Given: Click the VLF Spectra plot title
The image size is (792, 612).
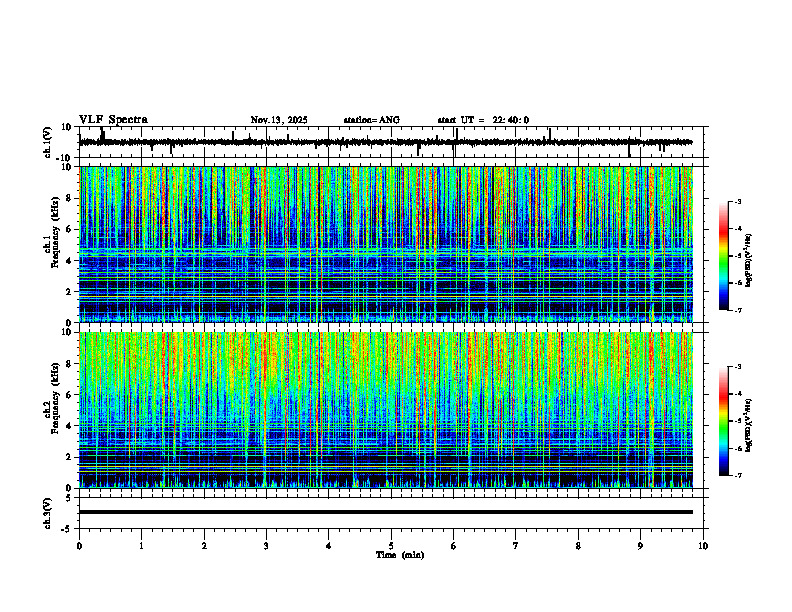Looking at the screenshot, I should pos(113,120).
